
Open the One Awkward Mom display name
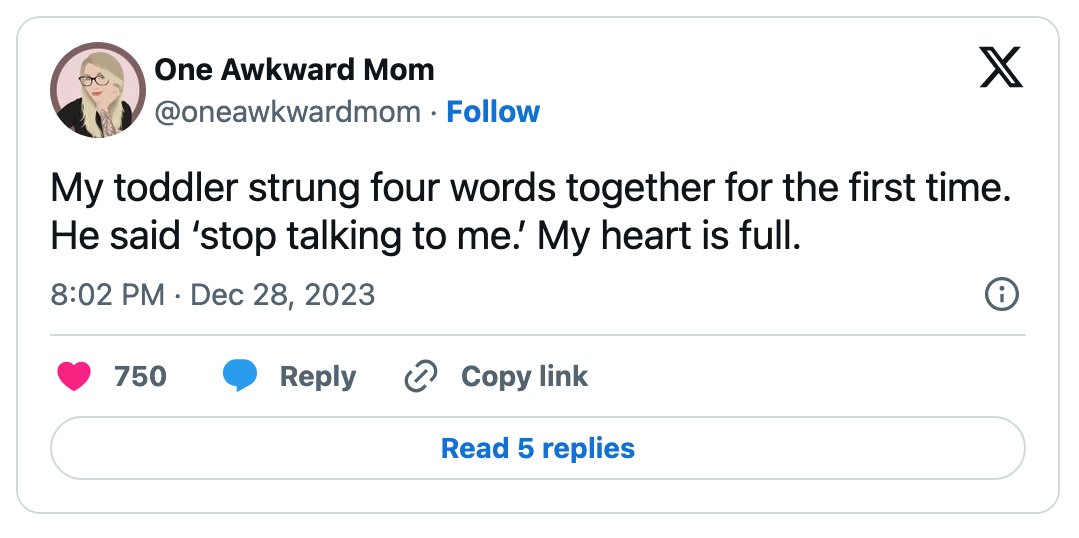pyautogui.click(x=294, y=69)
